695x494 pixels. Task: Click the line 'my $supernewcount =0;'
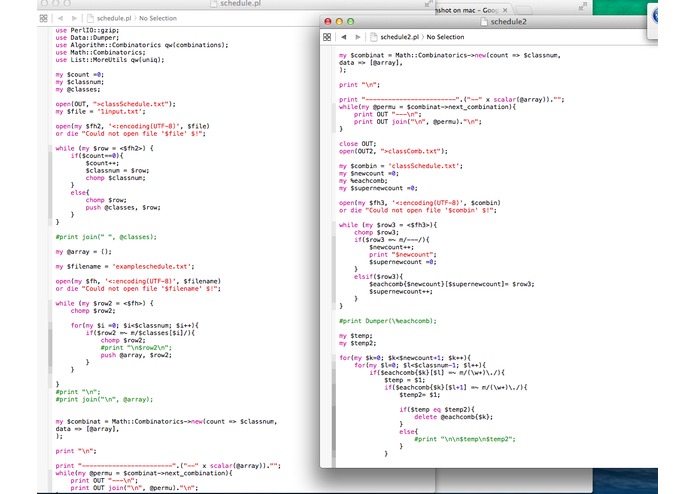(x=379, y=188)
